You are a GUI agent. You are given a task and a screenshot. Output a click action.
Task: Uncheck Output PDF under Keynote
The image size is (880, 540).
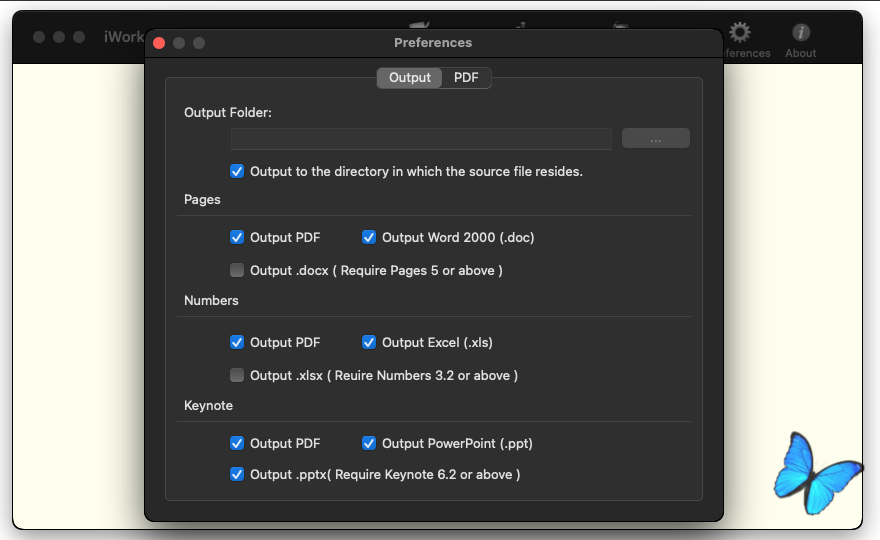pos(237,443)
